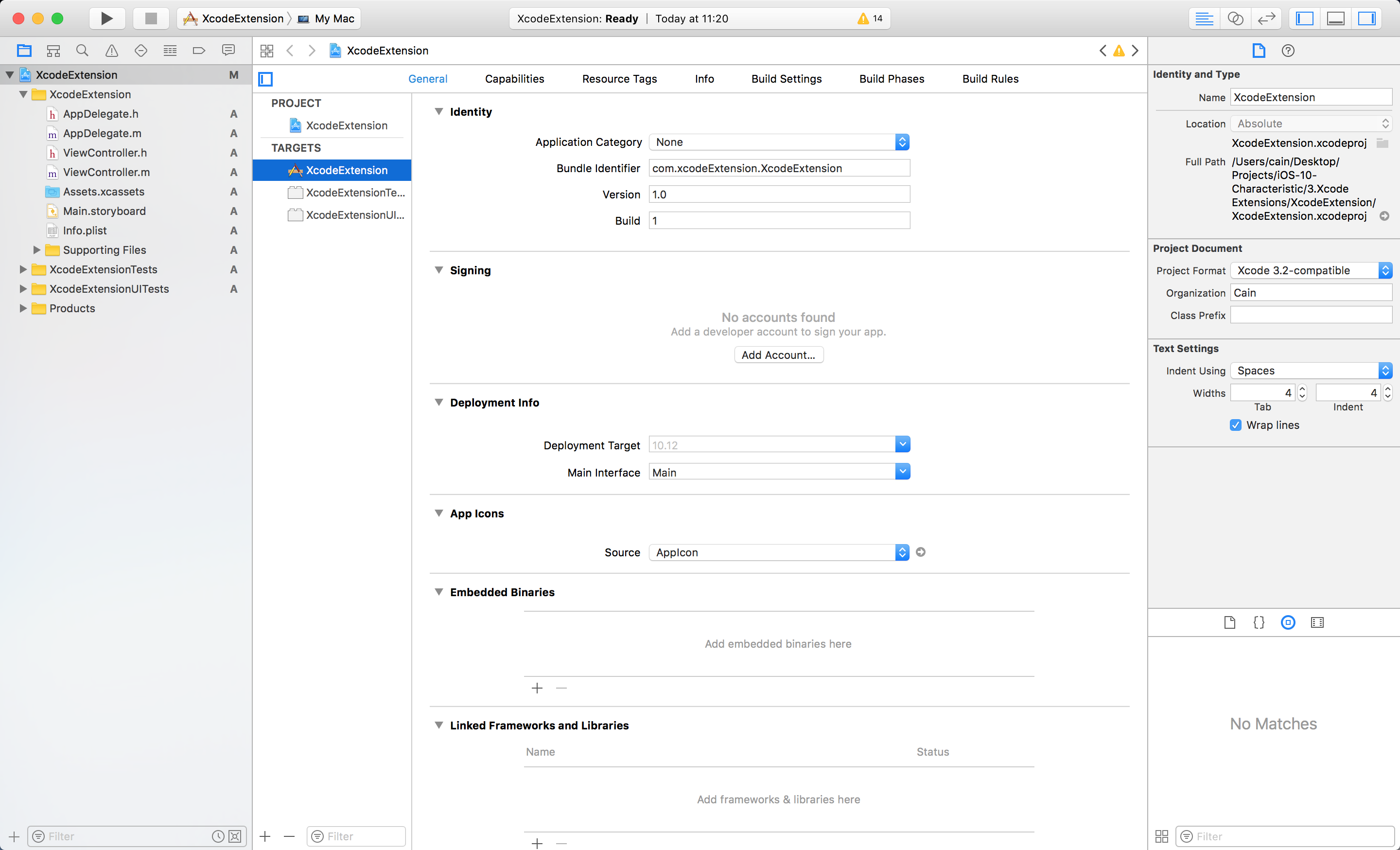Click the Add Account button
1400x850 pixels.
click(778, 354)
